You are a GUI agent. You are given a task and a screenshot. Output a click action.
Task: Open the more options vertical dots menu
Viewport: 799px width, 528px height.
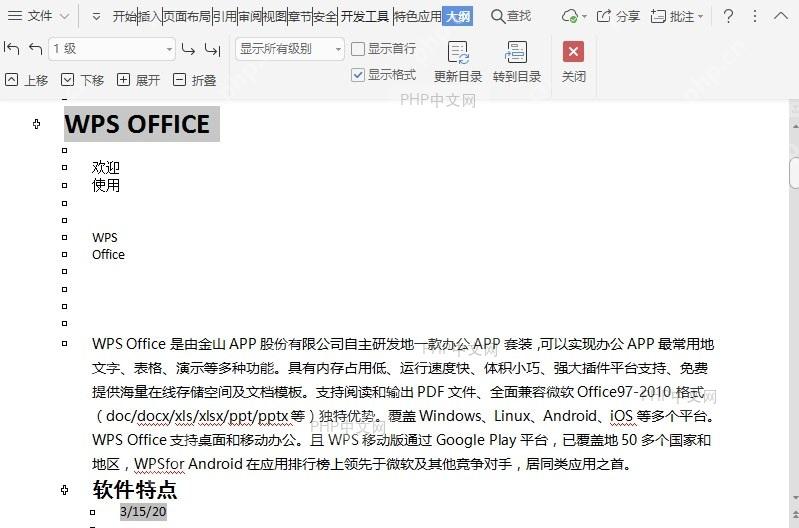[755, 16]
